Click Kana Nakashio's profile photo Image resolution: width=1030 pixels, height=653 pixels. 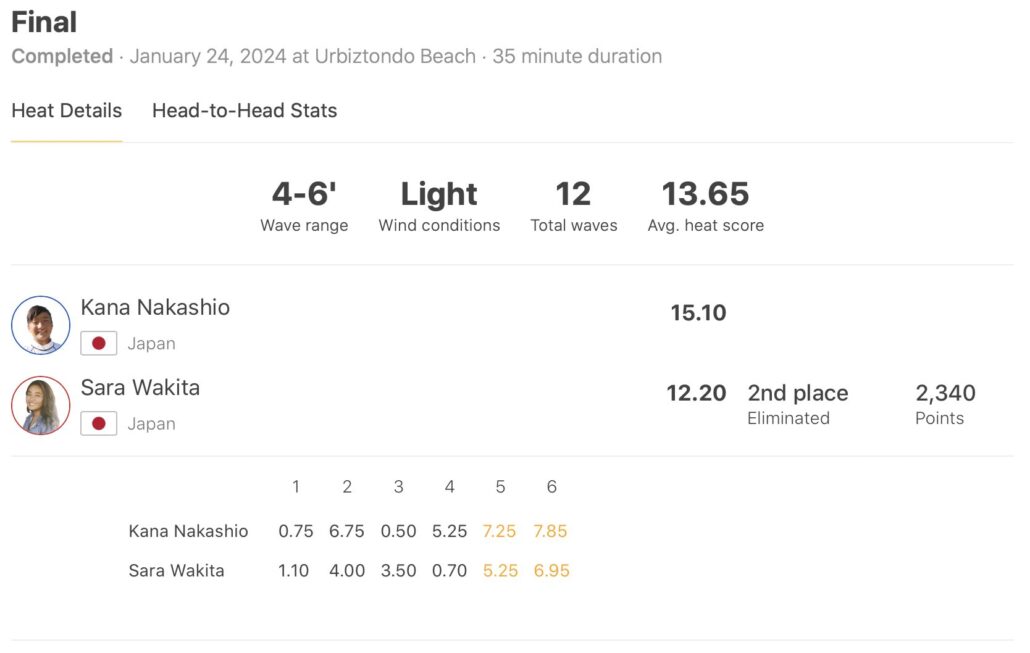tap(41, 325)
